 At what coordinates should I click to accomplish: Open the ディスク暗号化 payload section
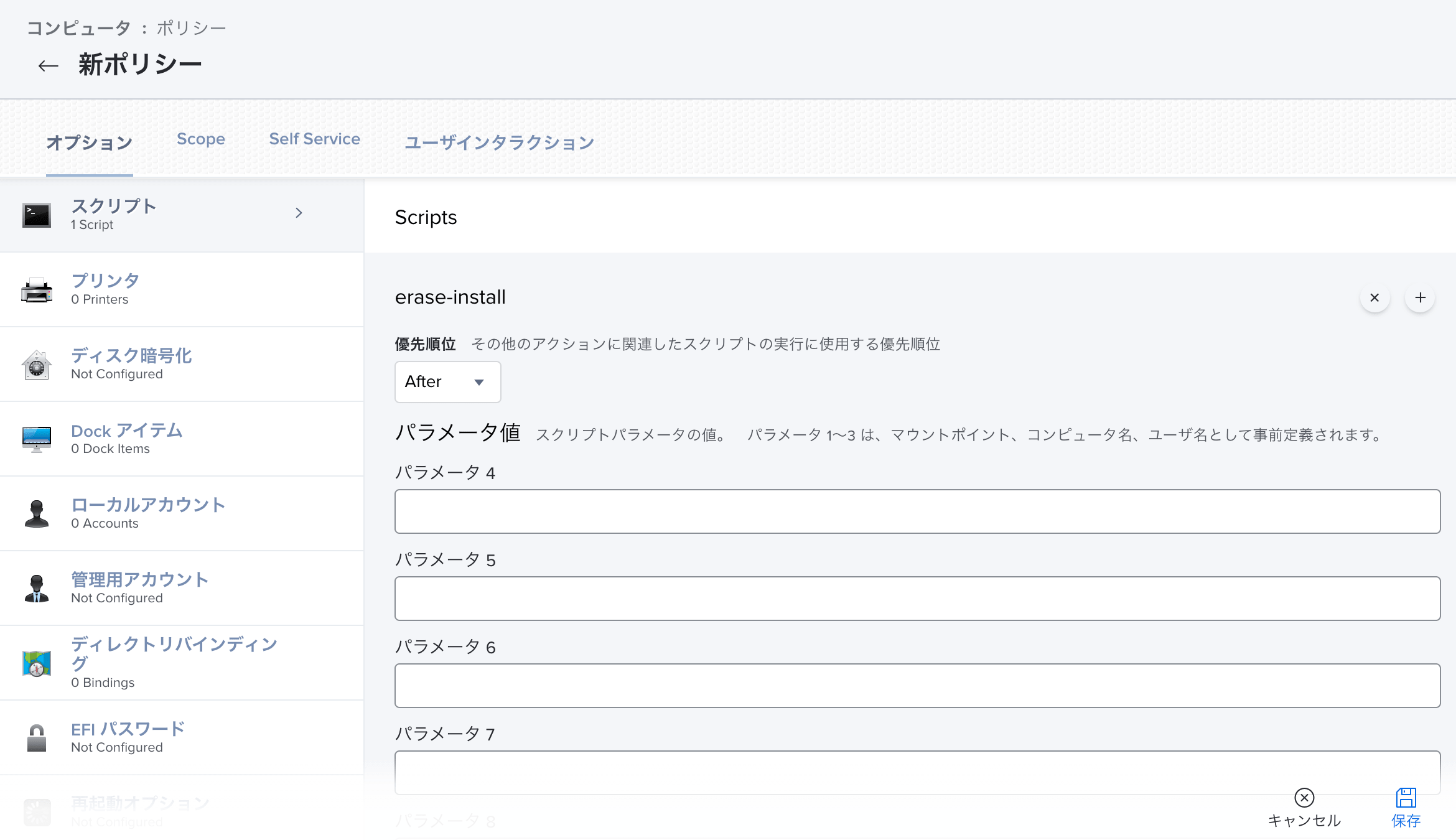click(182, 365)
